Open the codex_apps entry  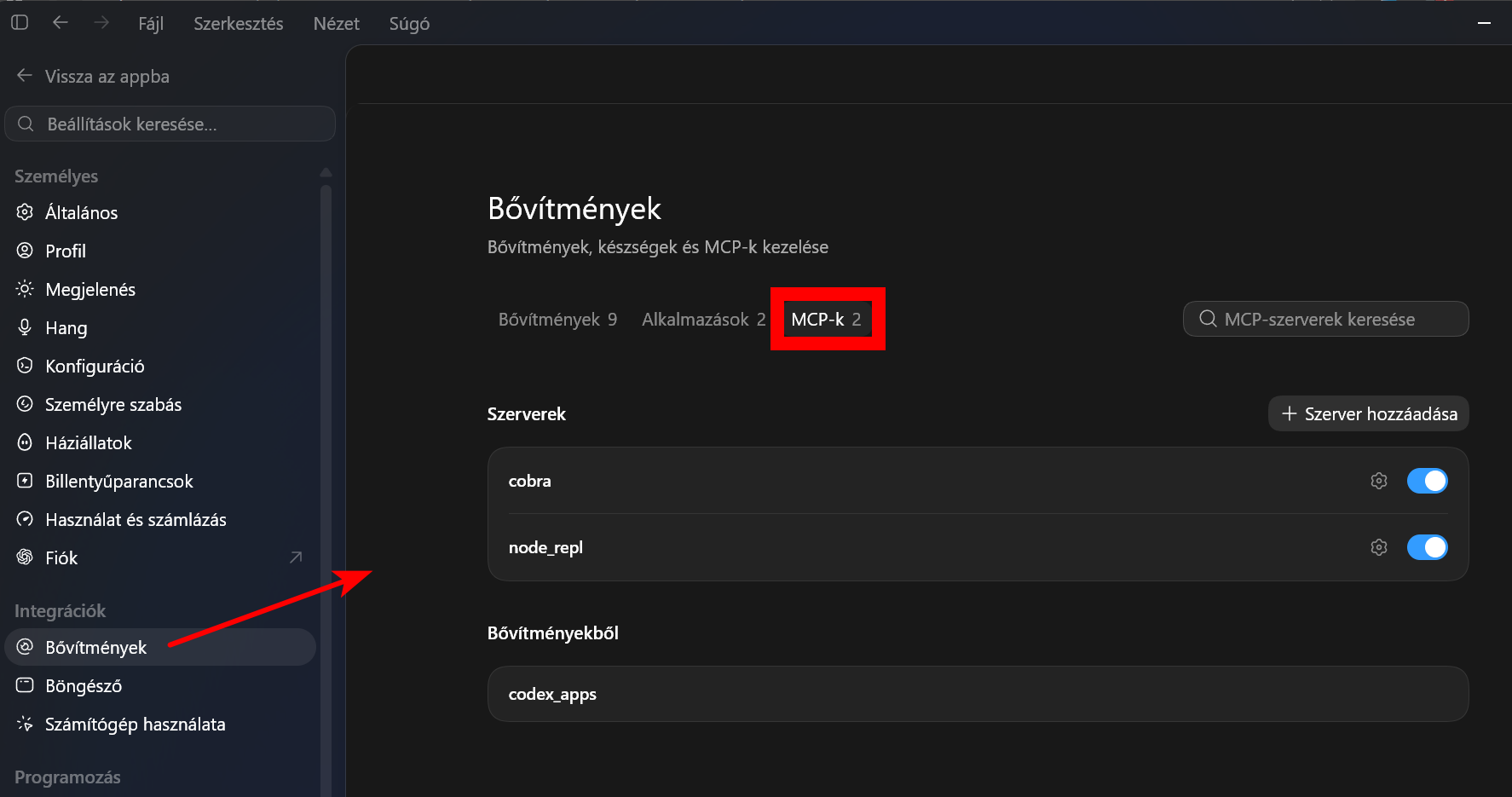coord(978,694)
